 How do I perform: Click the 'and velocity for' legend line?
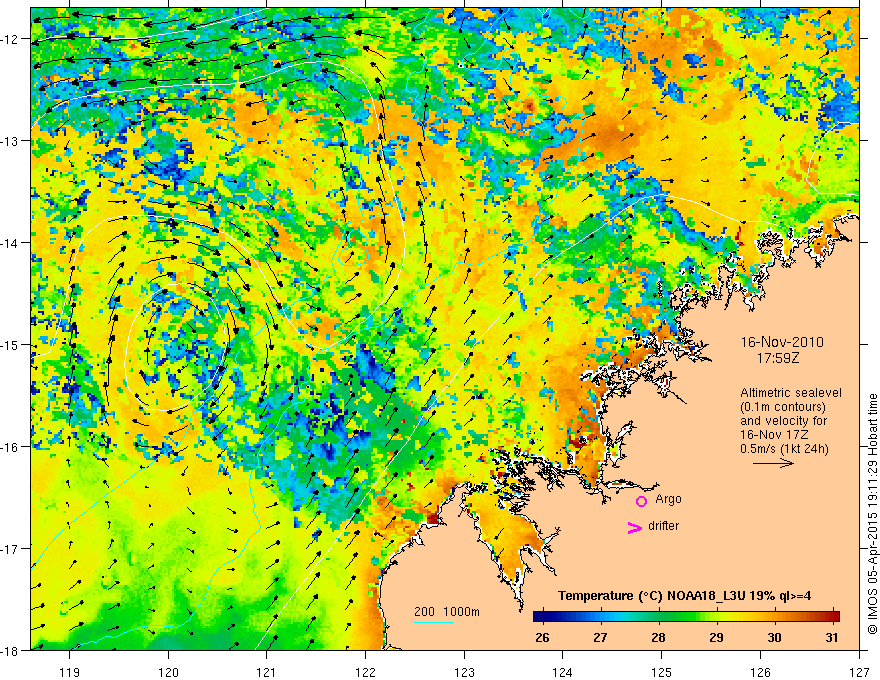[x=783, y=421]
